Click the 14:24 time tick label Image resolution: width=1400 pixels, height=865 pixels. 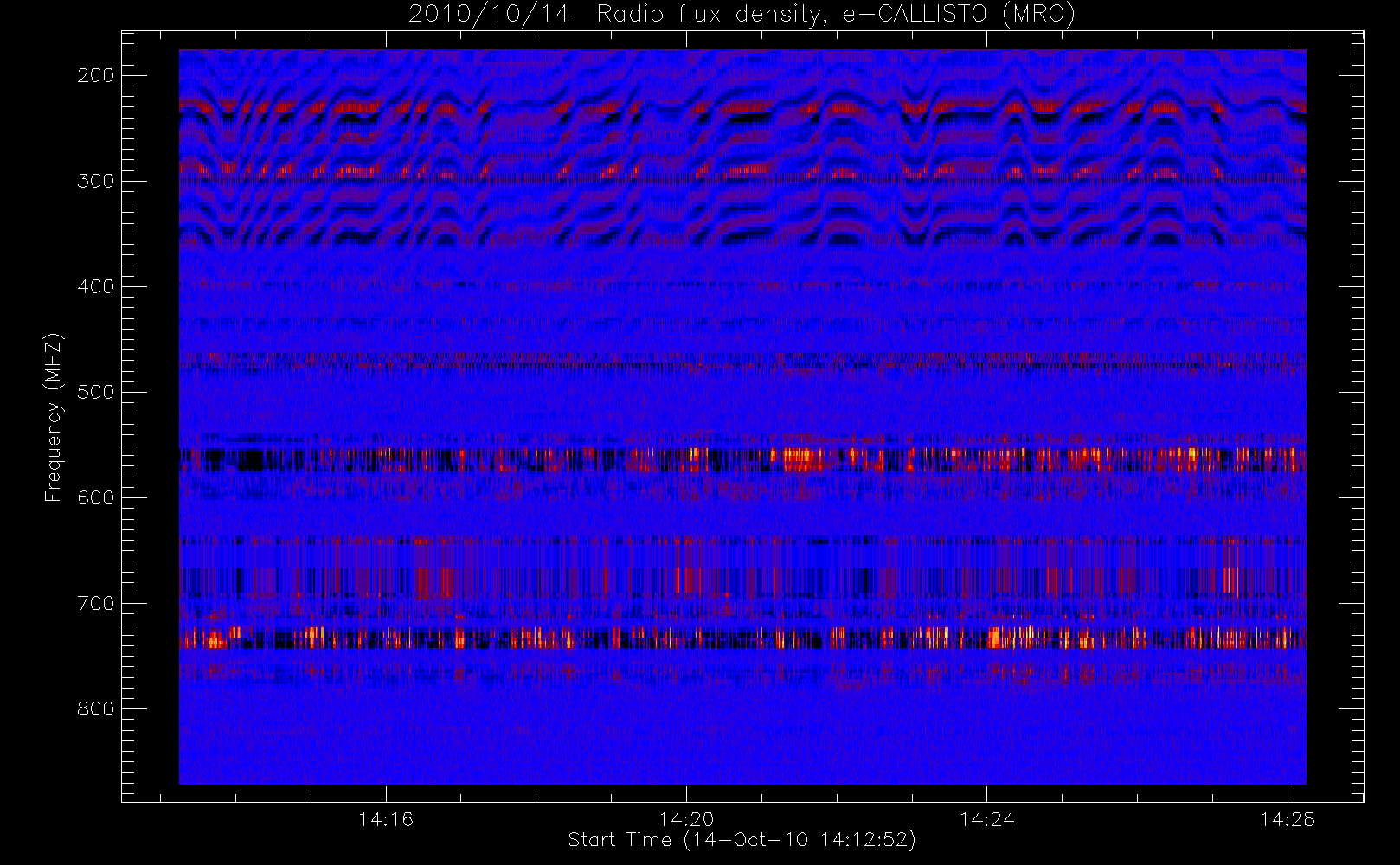click(987, 819)
